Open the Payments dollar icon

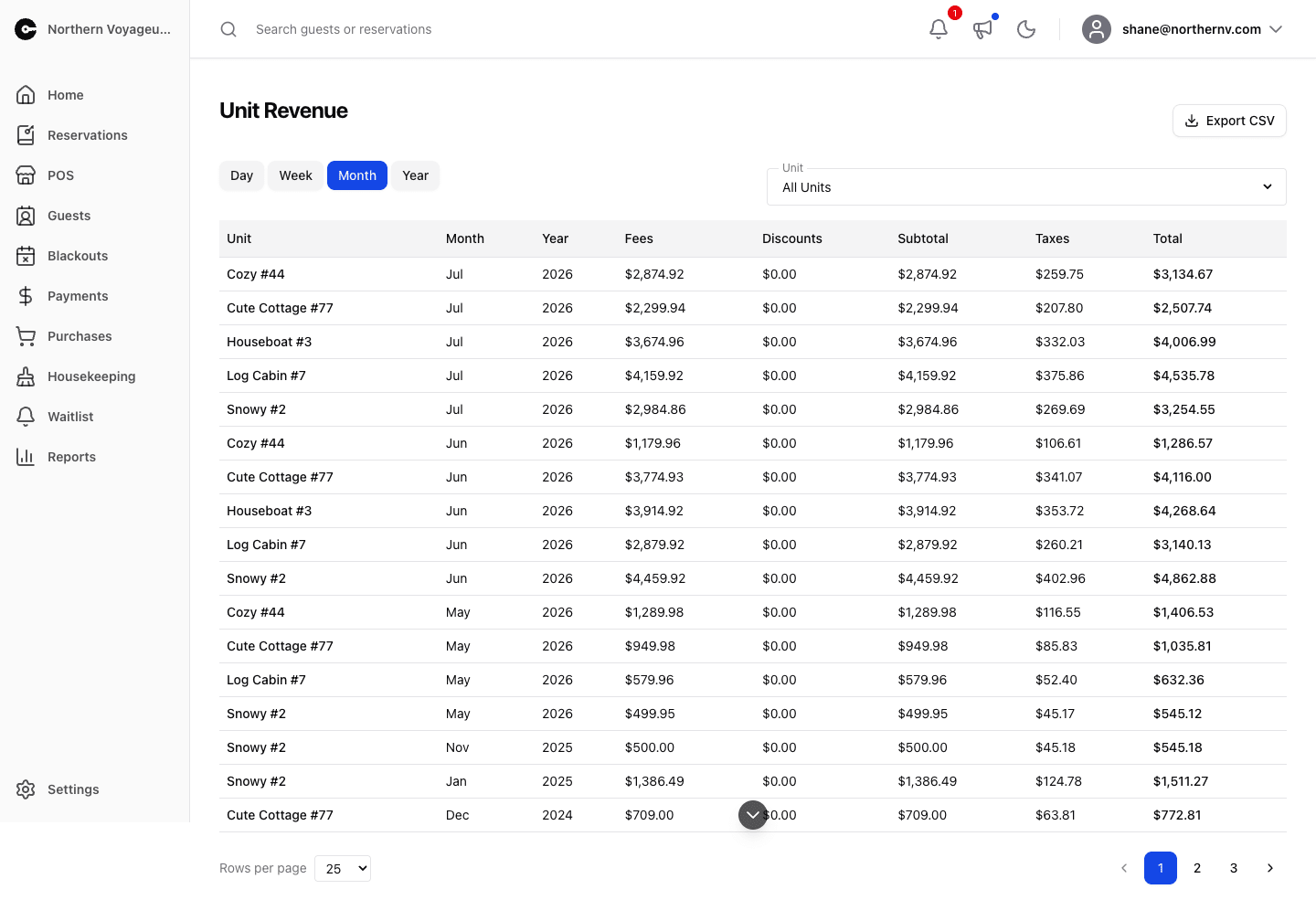[26, 296]
